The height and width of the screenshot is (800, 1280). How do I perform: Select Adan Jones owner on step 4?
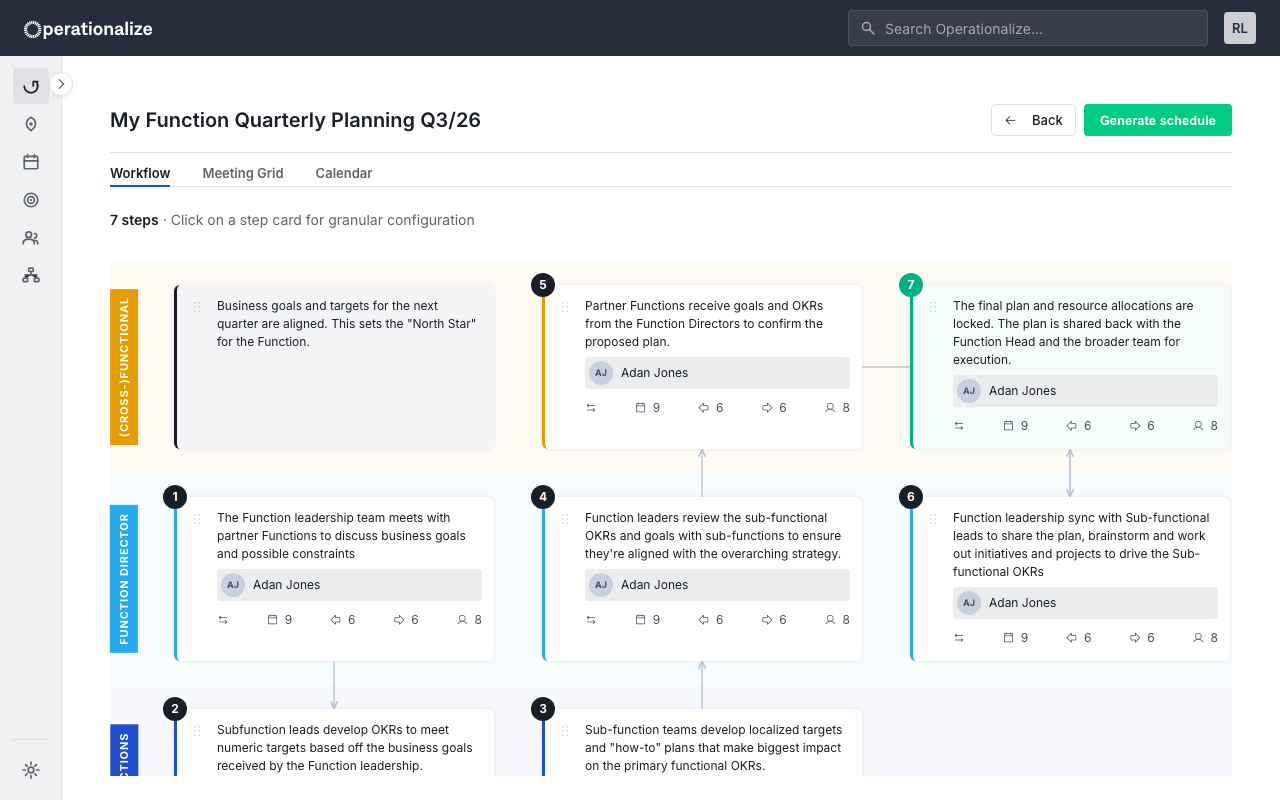tap(717, 585)
